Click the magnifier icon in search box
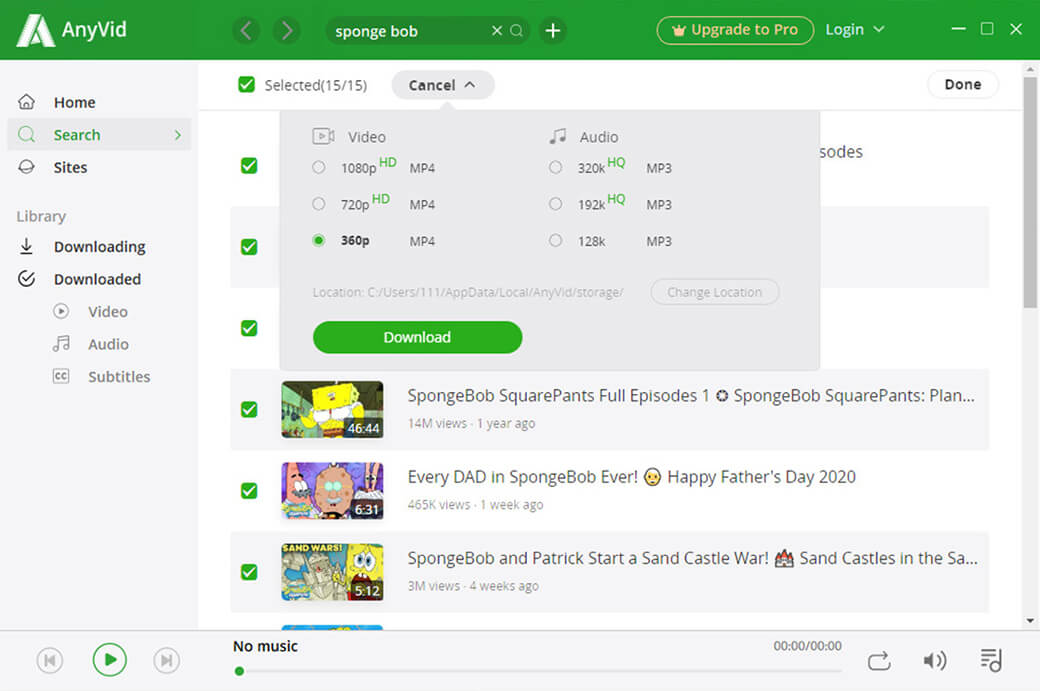Screen dimensions: 1040x691 [517, 31]
